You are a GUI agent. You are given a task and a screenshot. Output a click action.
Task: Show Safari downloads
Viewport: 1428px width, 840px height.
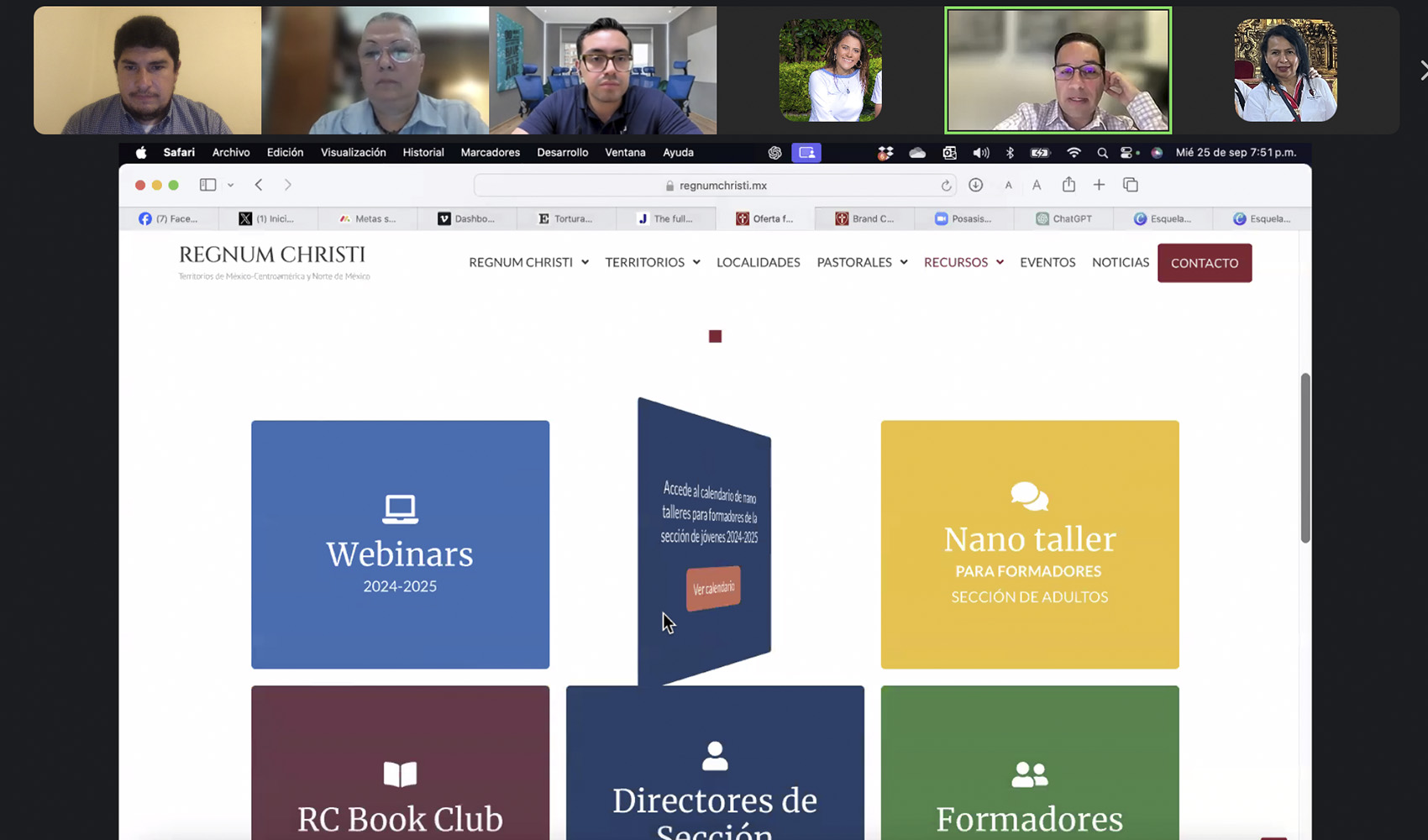pos(975,185)
